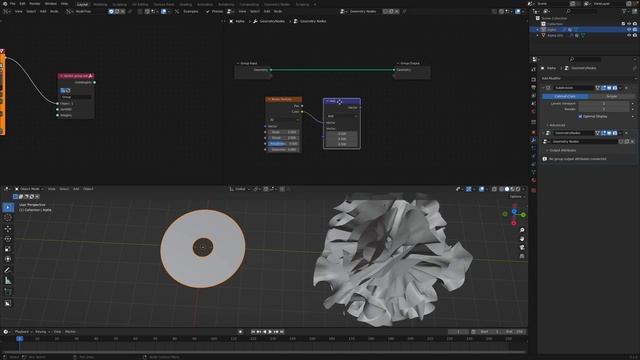Toggle Subdivision modifier viewport display icon
640x360 pixels.
tap(609, 88)
